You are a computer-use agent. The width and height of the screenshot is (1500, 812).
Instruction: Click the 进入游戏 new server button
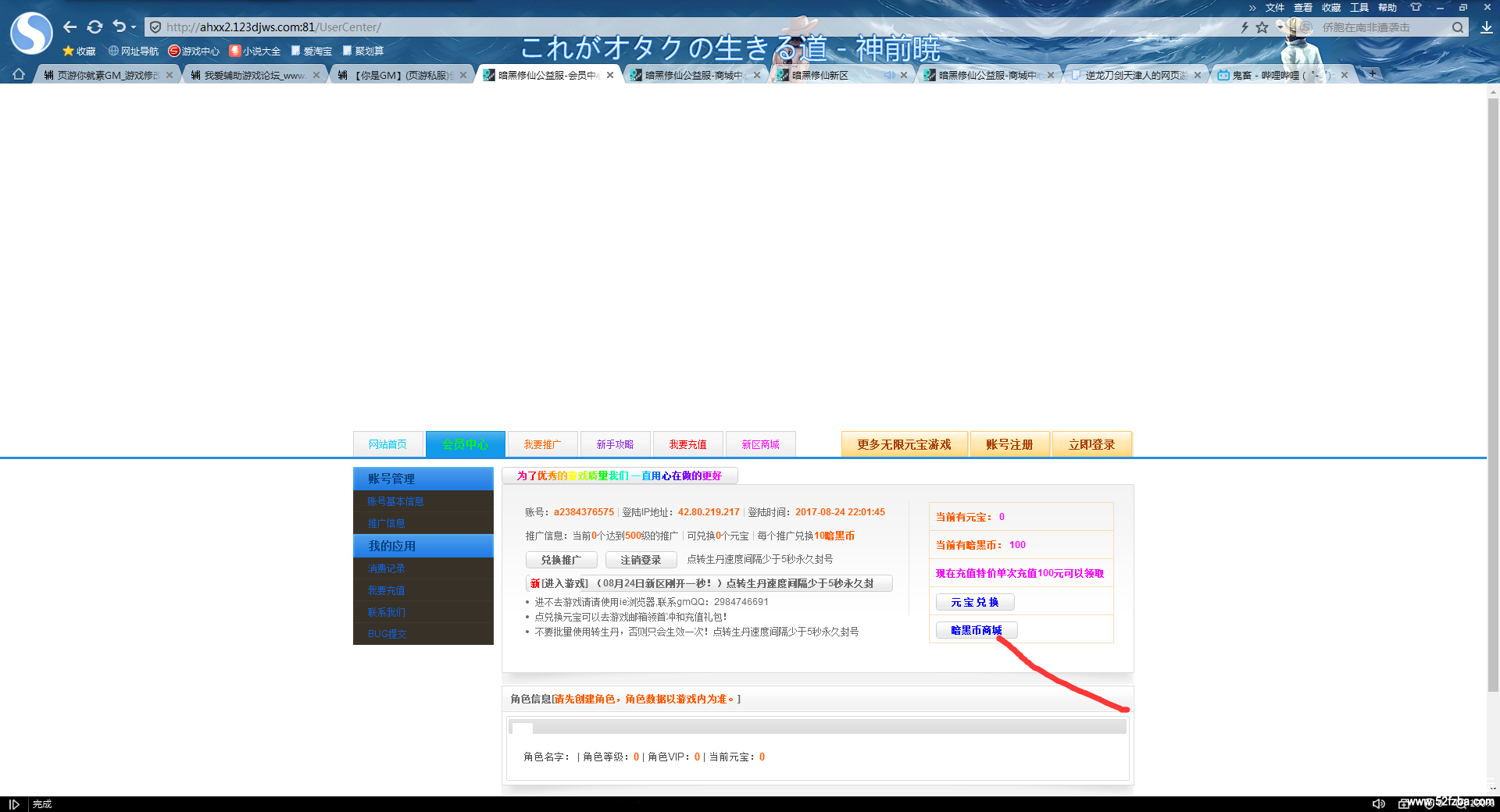tap(709, 583)
